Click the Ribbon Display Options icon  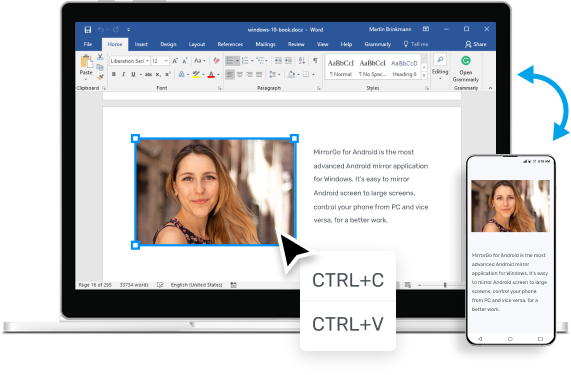426,29
